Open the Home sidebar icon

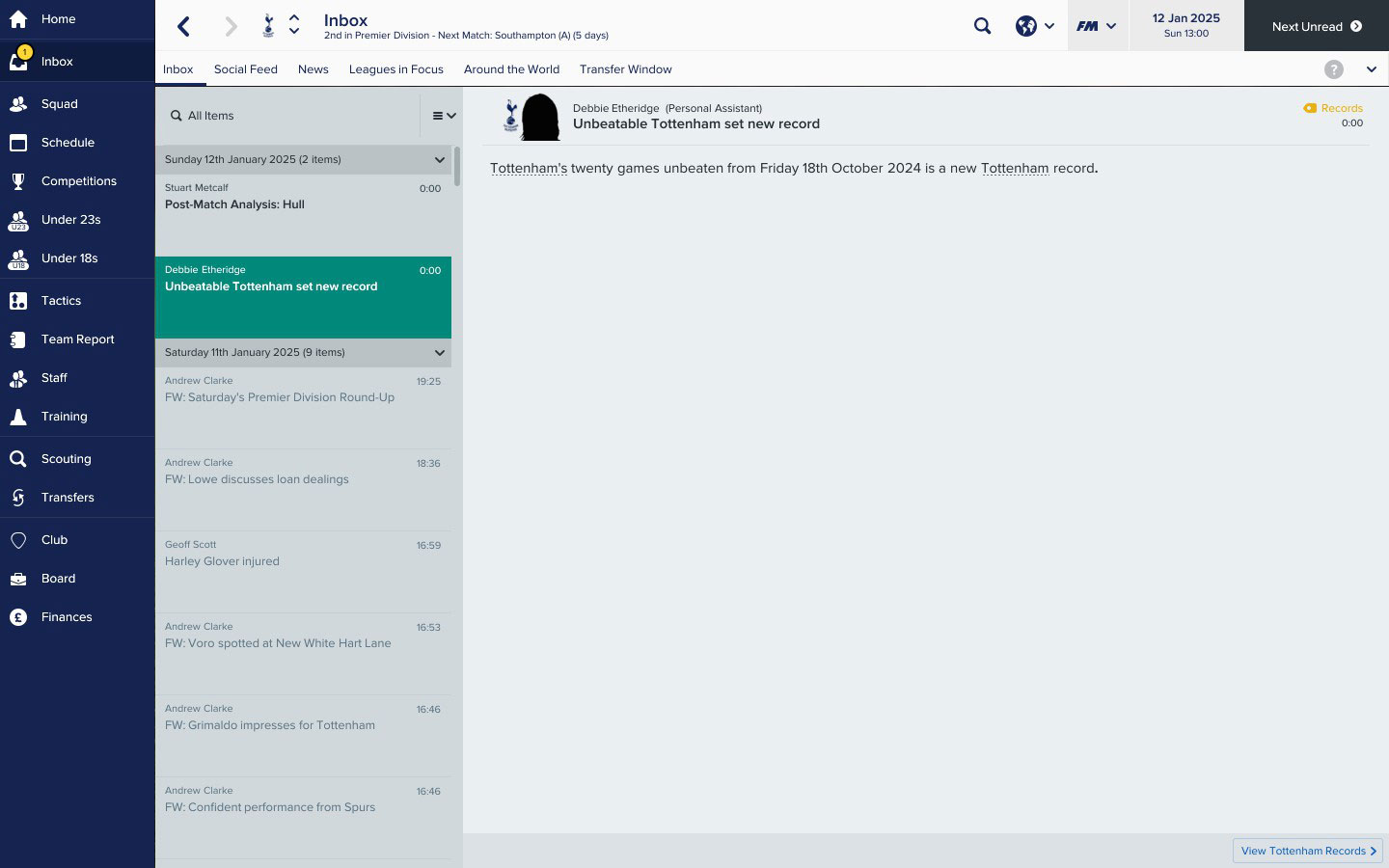pyautogui.click(x=18, y=19)
